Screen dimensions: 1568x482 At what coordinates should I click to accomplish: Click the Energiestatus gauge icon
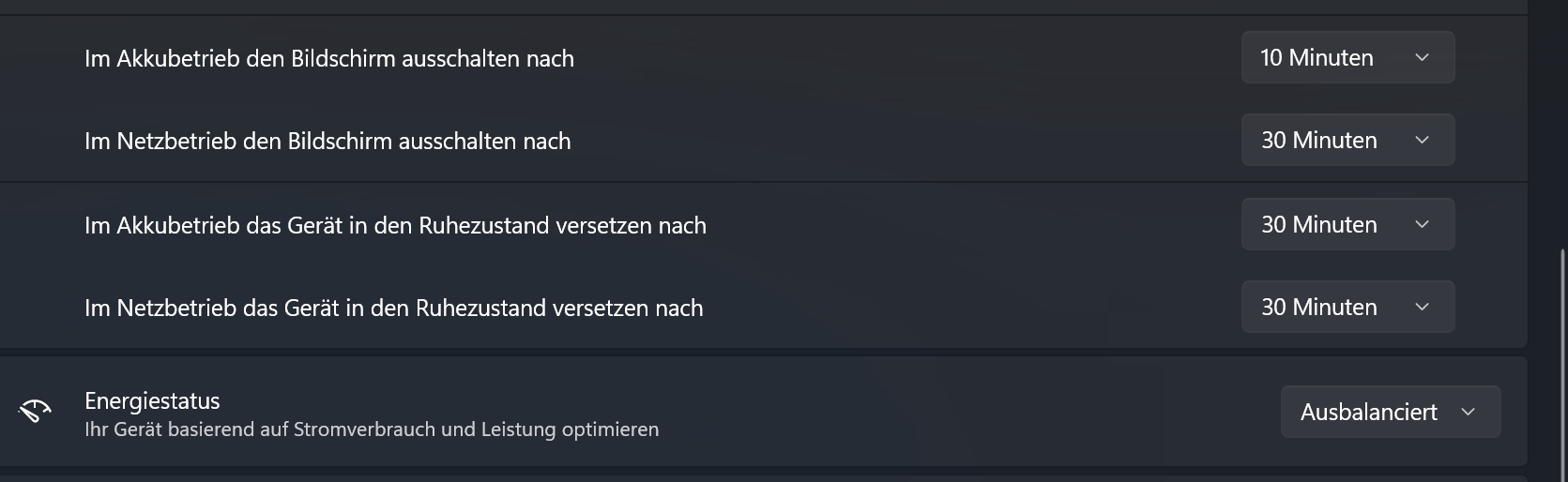[x=35, y=411]
